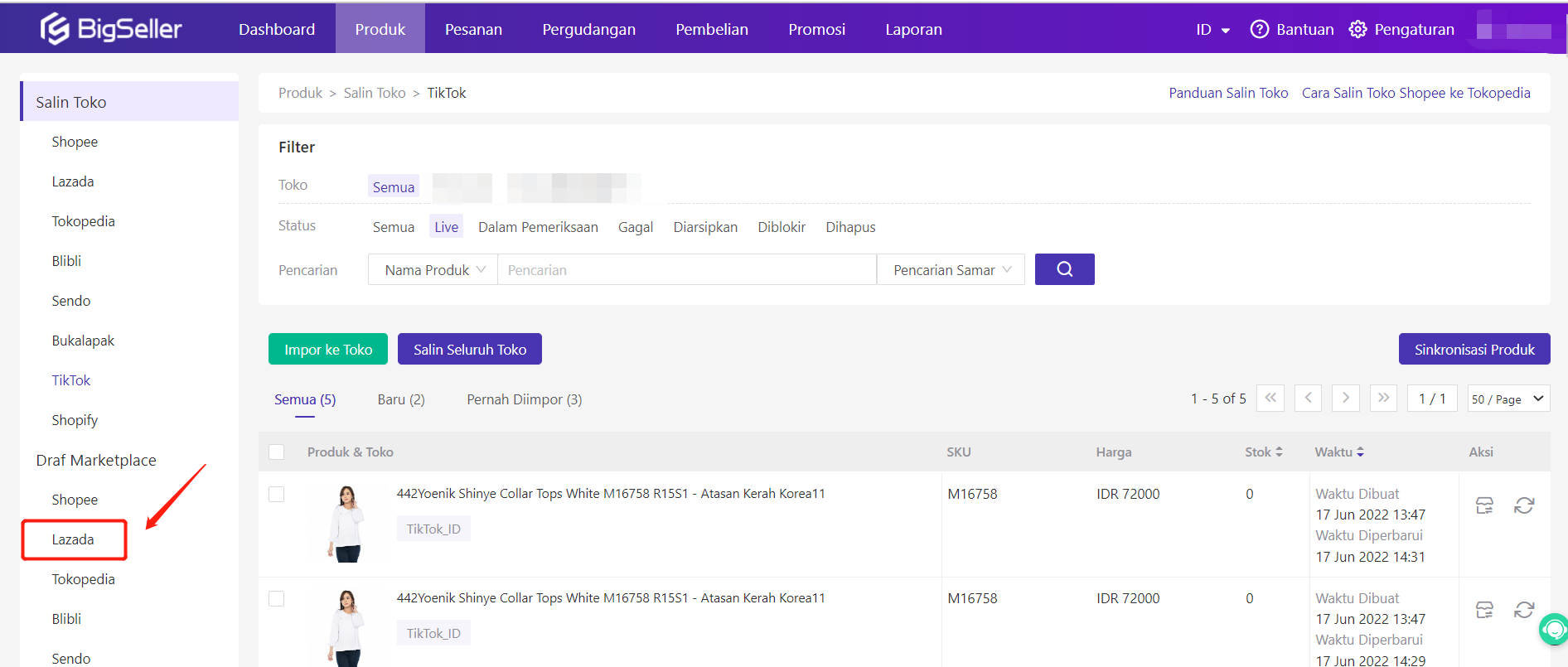Click Sinkronisasi Produk button

(x=1474, y=349)
